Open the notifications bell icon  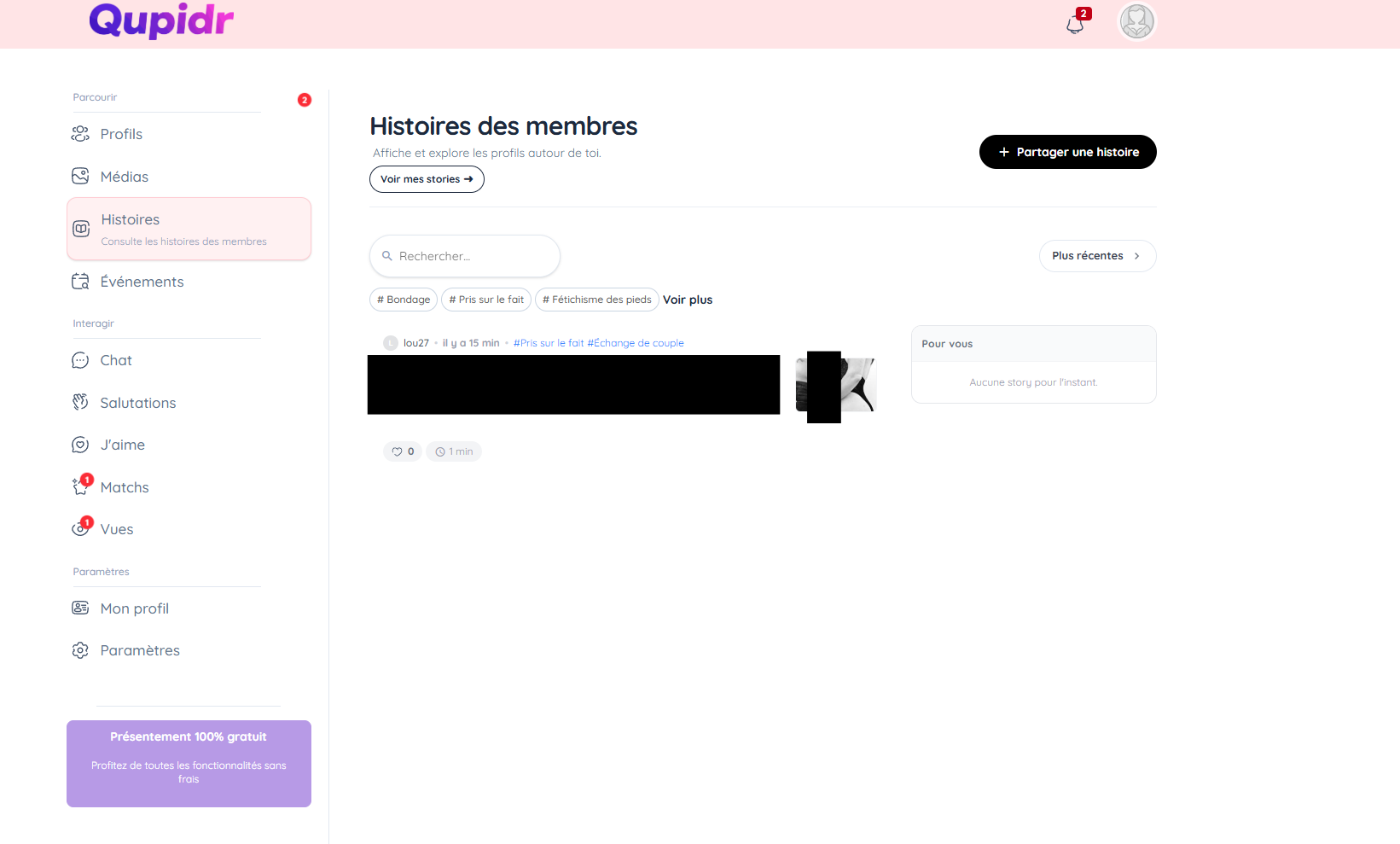click(x=1075, y=24)
